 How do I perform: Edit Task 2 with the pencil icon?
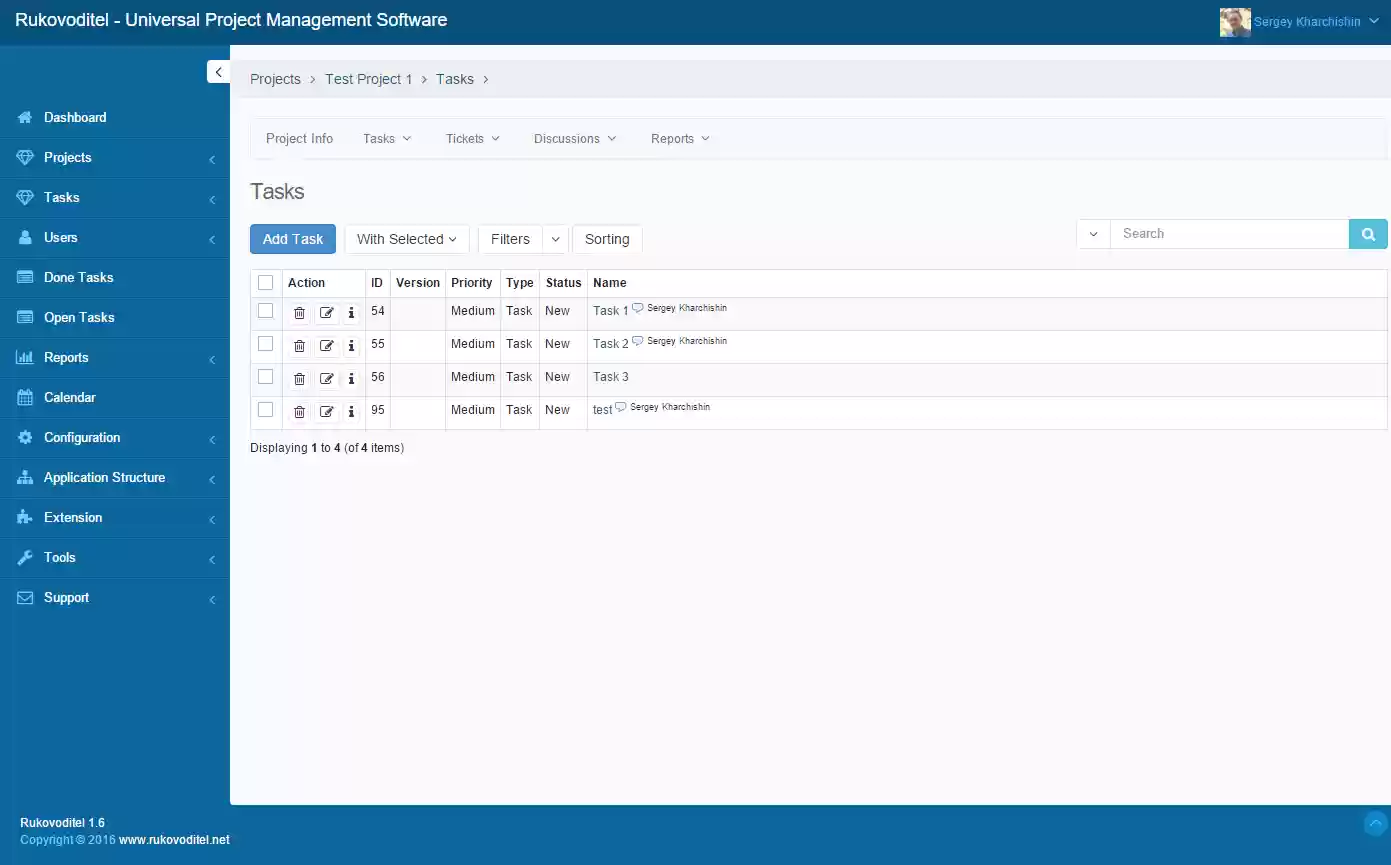326,345
